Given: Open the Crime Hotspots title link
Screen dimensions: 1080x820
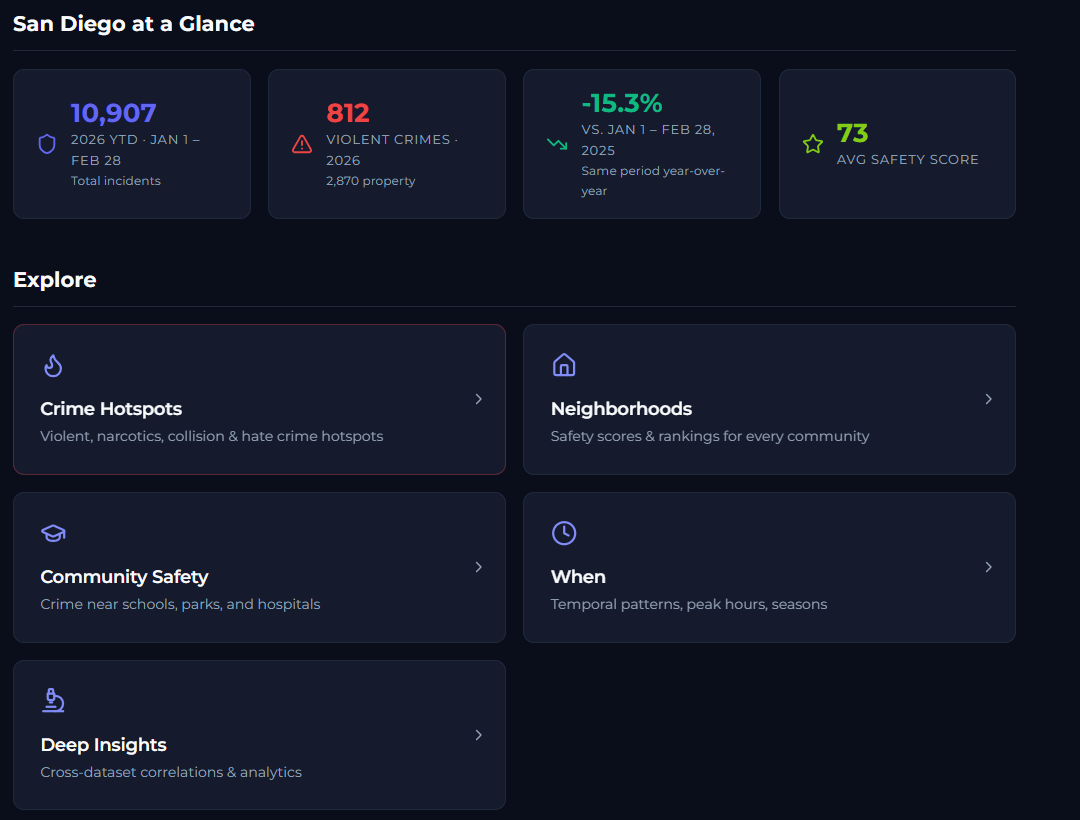Looking at the screenshot, I should click(x=111, y=409).
